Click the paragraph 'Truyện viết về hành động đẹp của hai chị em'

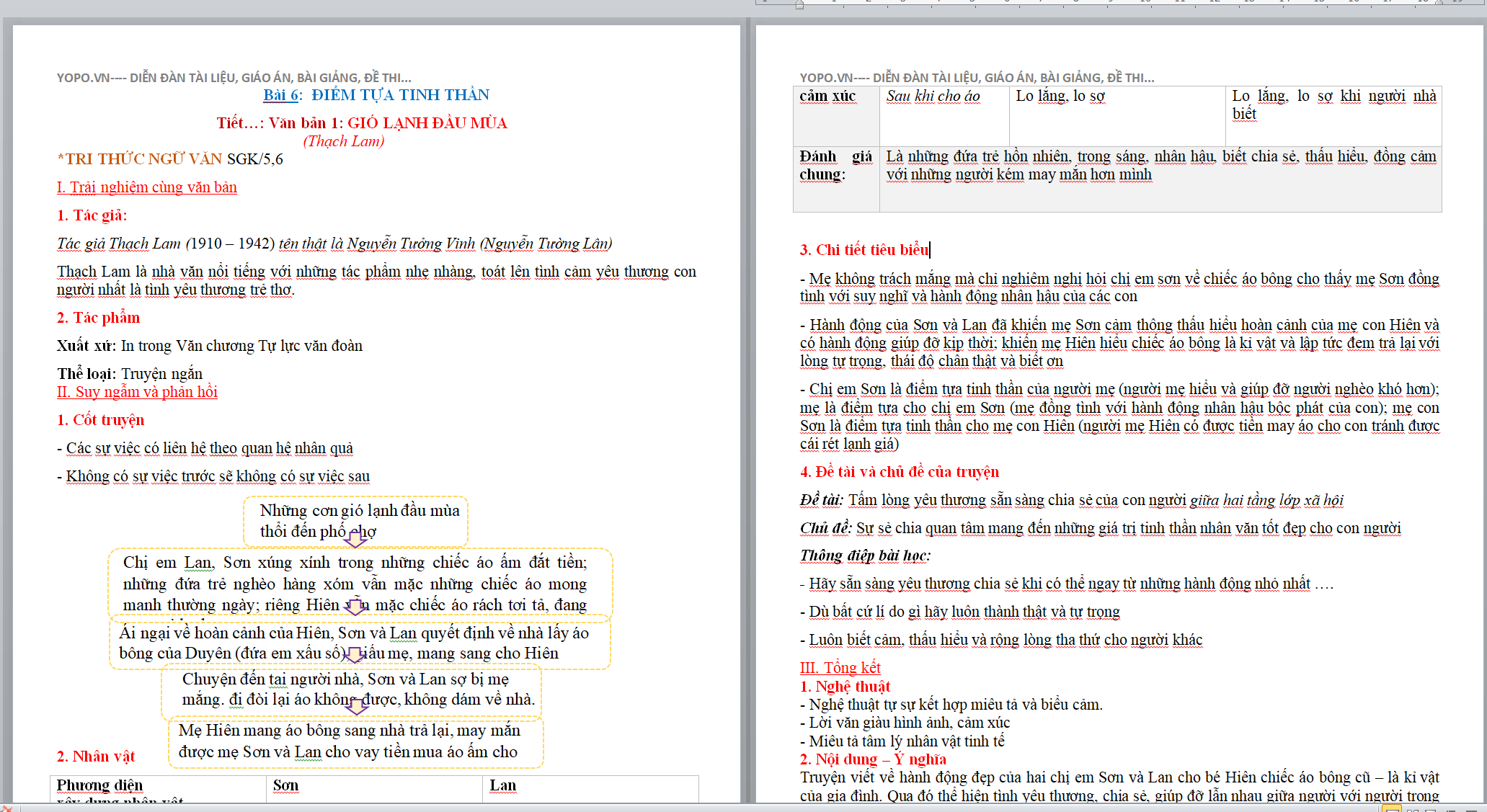[x=1119, y=786]
